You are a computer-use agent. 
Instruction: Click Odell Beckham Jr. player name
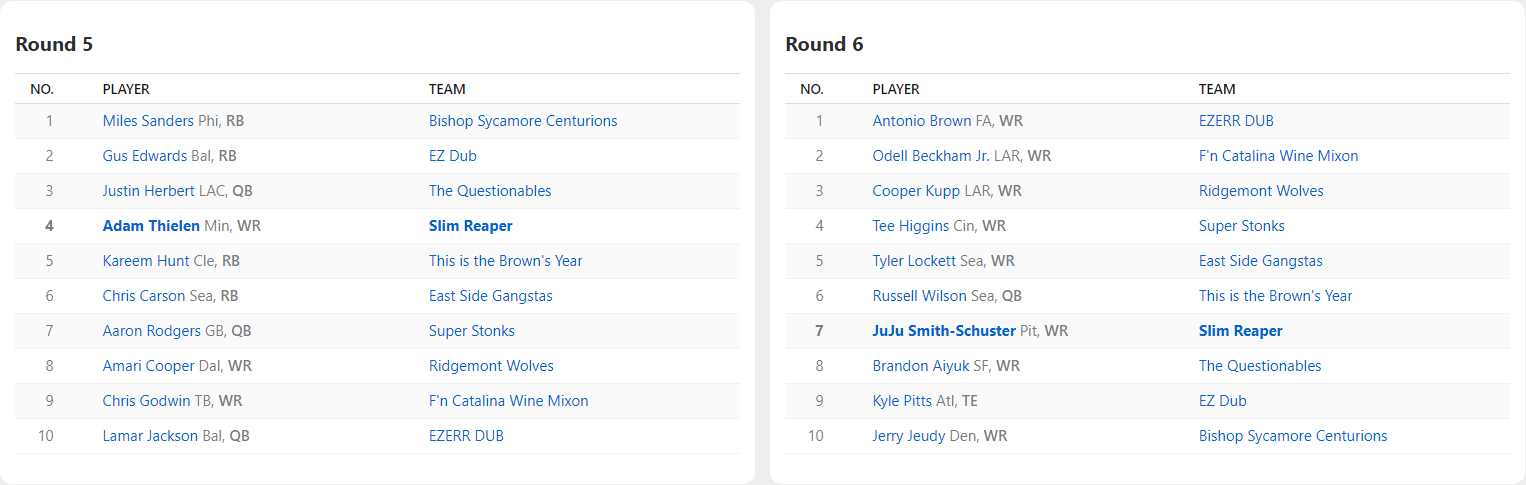tap(930, 156)
